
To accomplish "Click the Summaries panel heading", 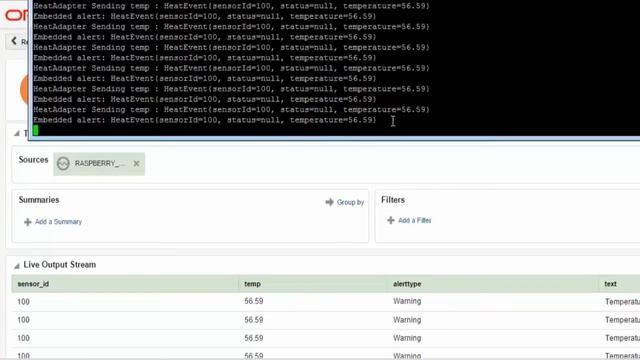I will click(x=39, y=200).
